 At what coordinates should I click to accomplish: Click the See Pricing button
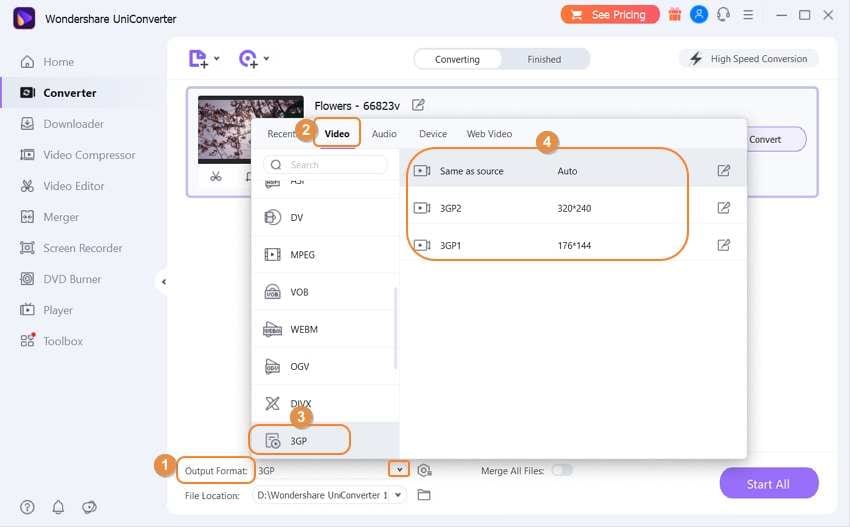point(610,15)
